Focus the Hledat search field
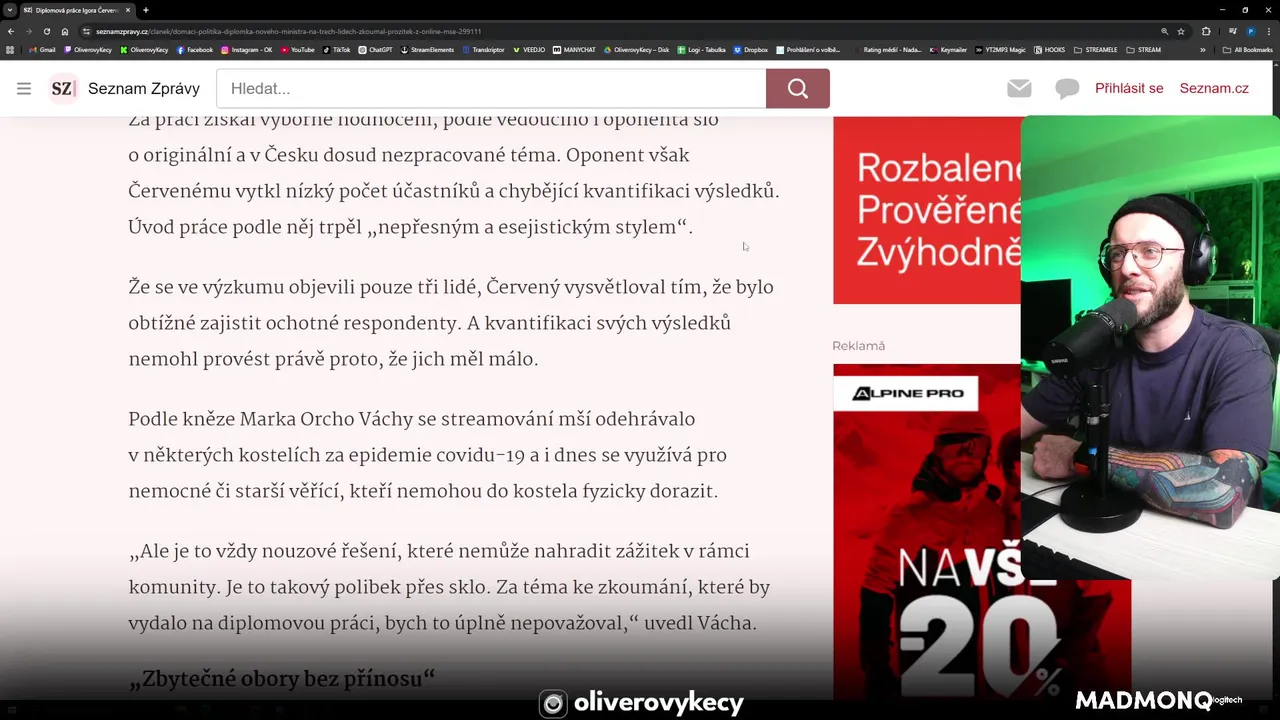Viewport: 1280px width, 720px height. coord(491,88)
